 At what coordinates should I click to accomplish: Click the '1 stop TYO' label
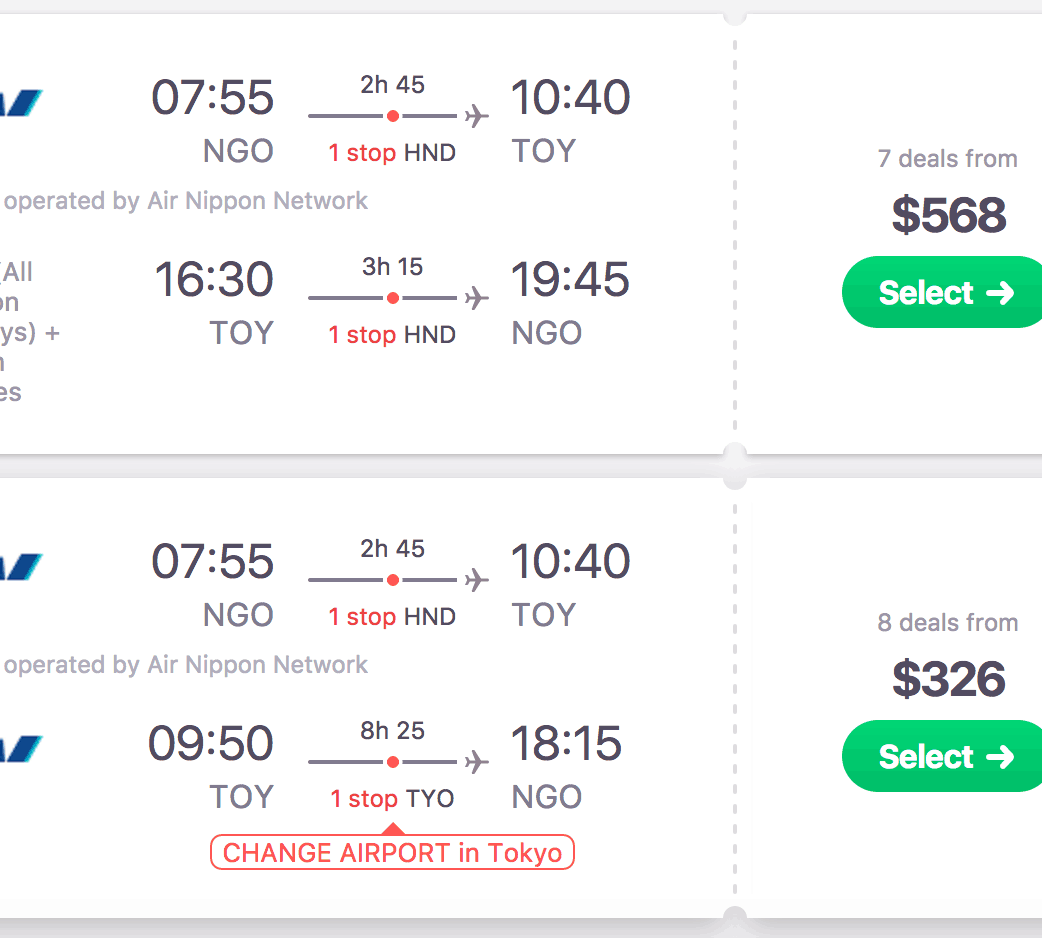(x=392, y=799)
